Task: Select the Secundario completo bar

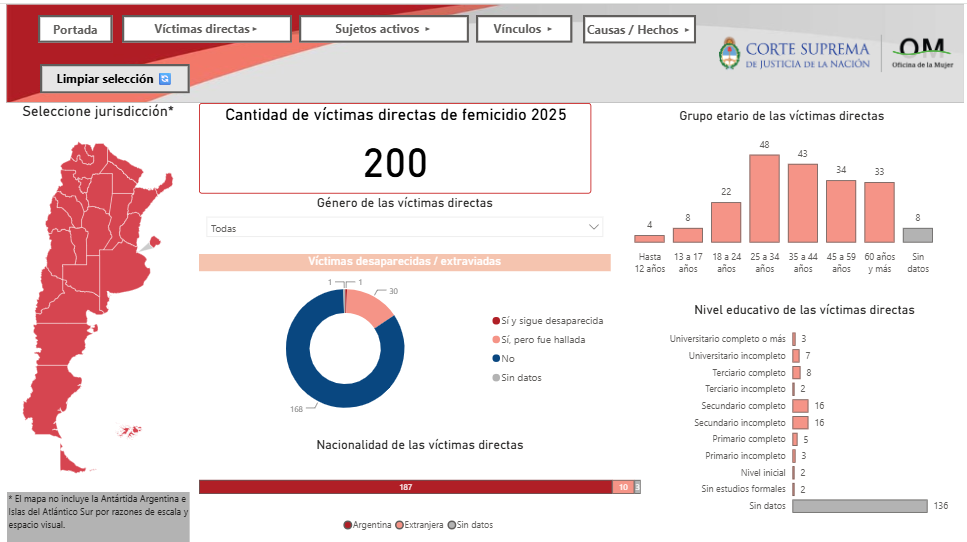Action: point(800,406)
